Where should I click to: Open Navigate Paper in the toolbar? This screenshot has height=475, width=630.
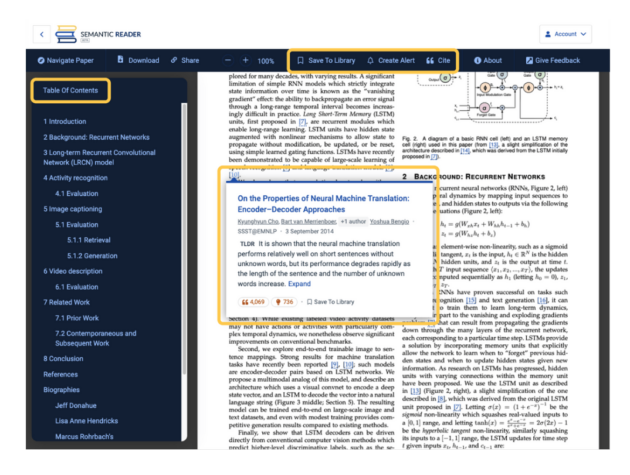point(65,60)
